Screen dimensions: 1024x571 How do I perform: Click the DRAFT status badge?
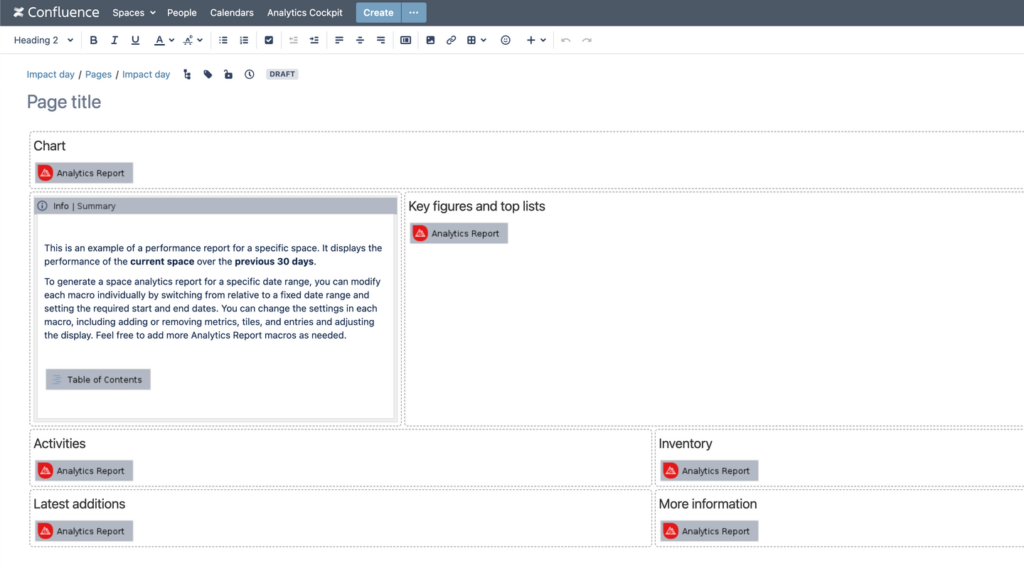282,74
